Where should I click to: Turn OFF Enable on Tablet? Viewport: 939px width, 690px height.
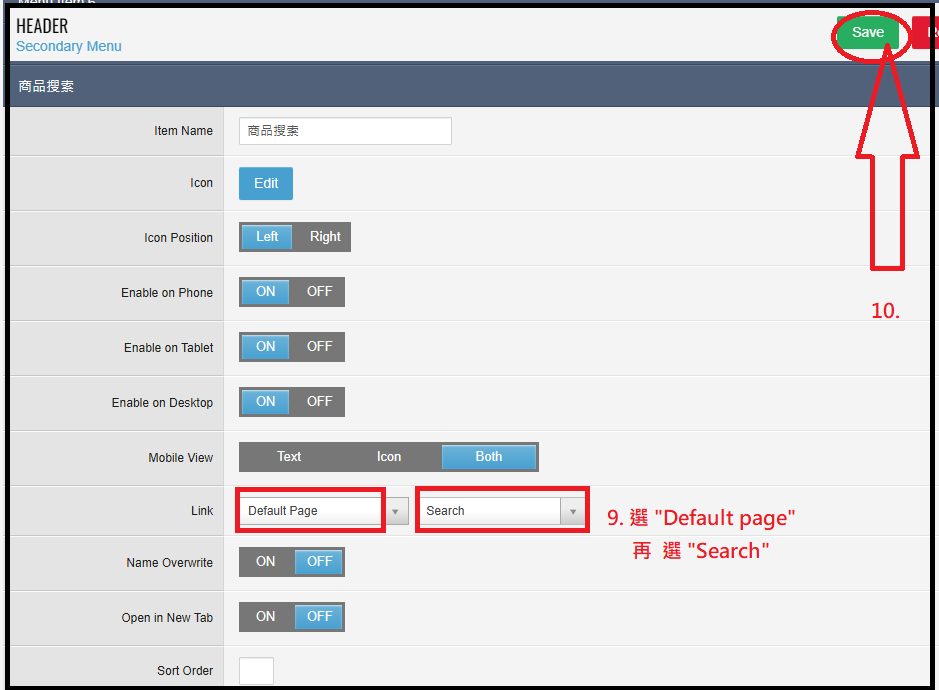pyautogui.click(x=319, y=347)
